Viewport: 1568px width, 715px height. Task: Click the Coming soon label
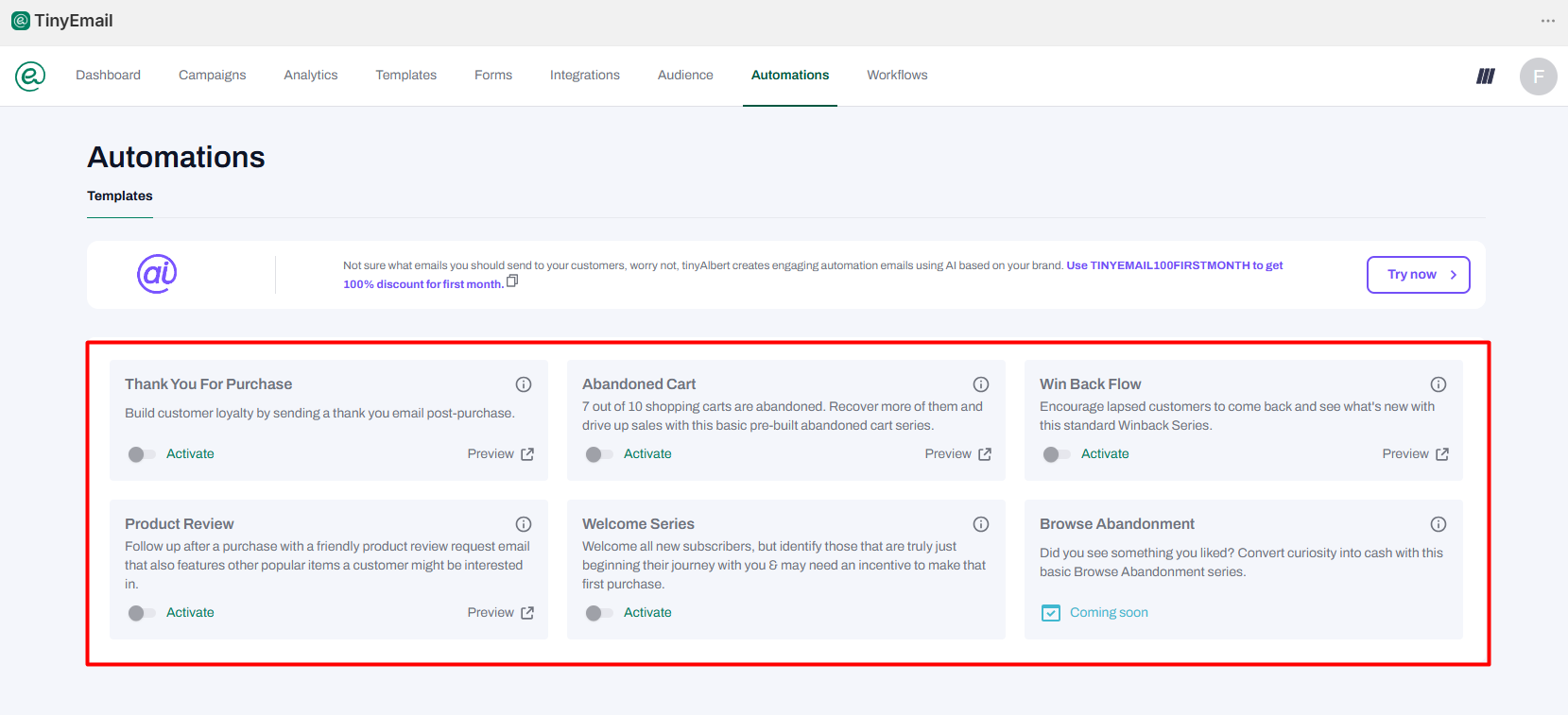tap(1109, 613)
